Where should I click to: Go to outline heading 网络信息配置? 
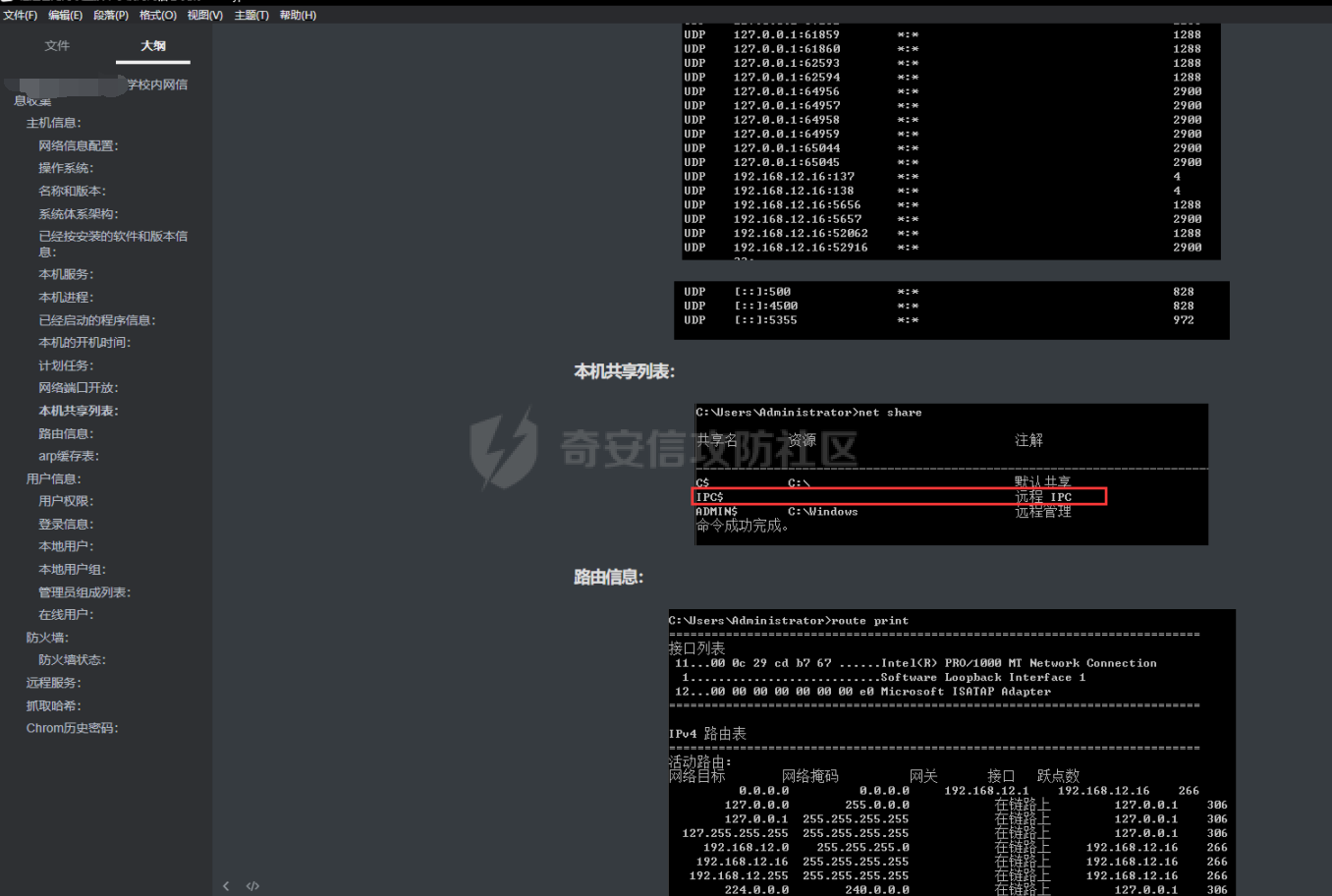[x=79, y=145]
